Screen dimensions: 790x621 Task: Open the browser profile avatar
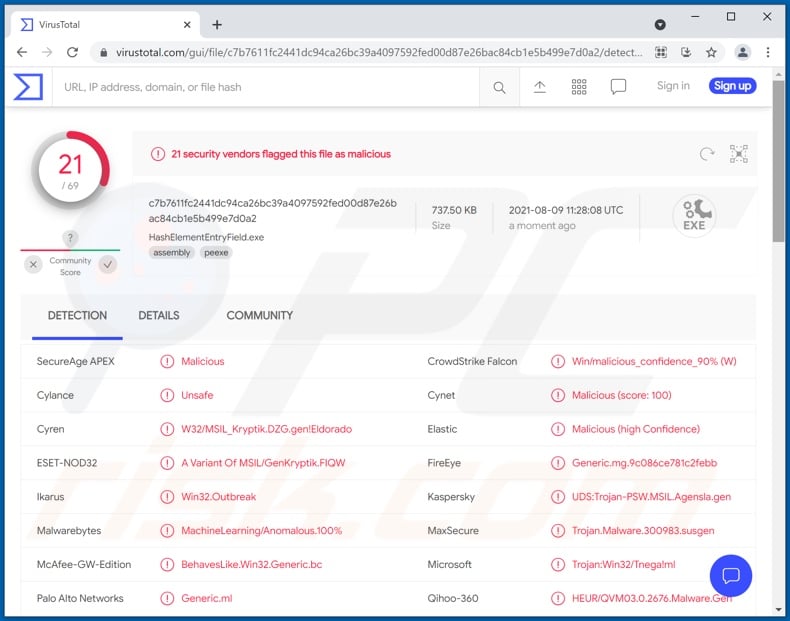[x=743, y=52]
